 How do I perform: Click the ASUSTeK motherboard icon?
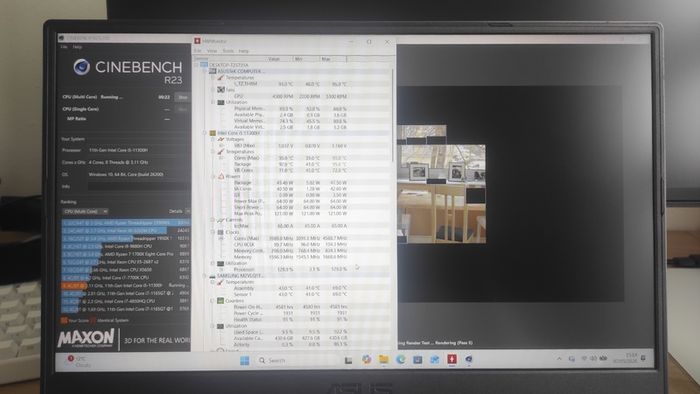click(213, 71)
